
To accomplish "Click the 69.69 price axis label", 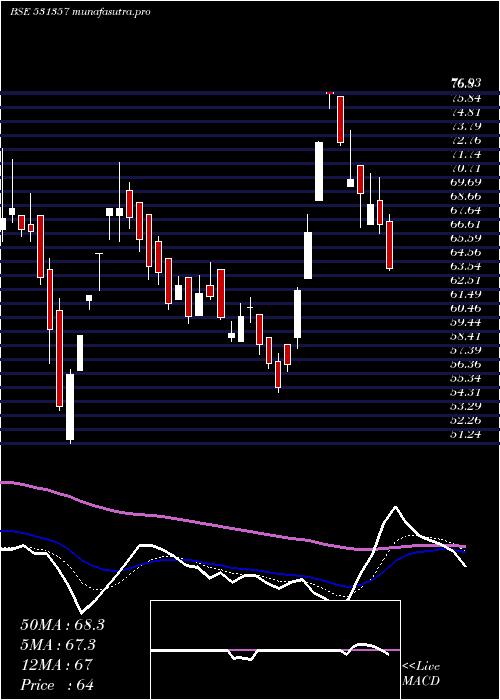I will click(466, 183).
